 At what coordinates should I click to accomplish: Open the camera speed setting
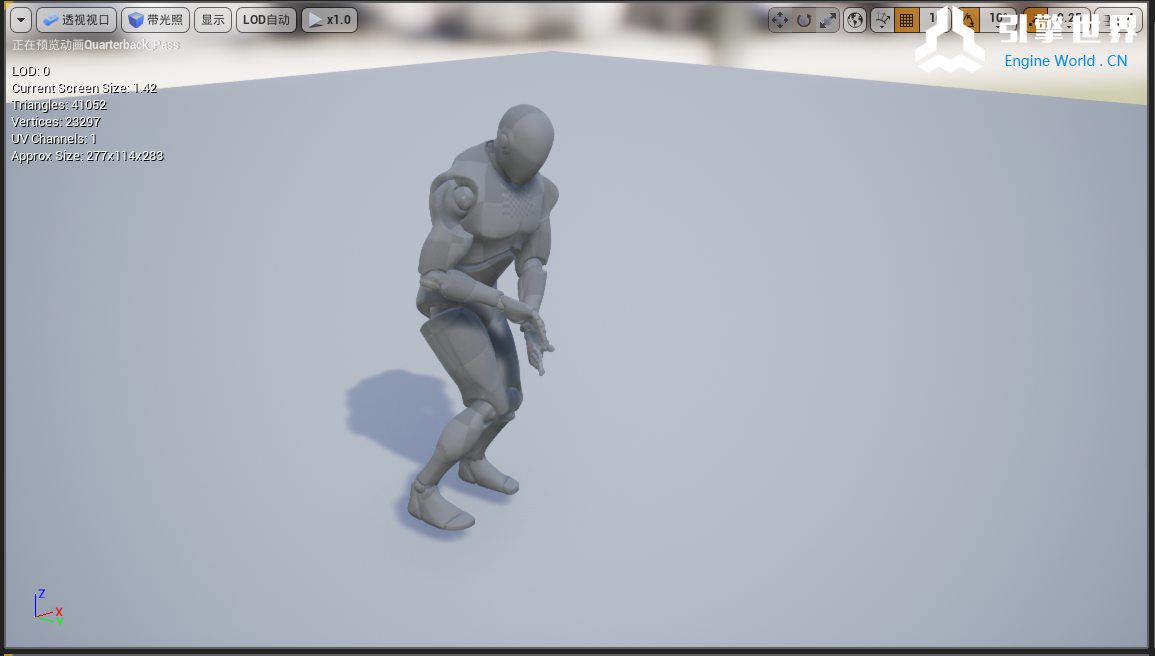1118,20
